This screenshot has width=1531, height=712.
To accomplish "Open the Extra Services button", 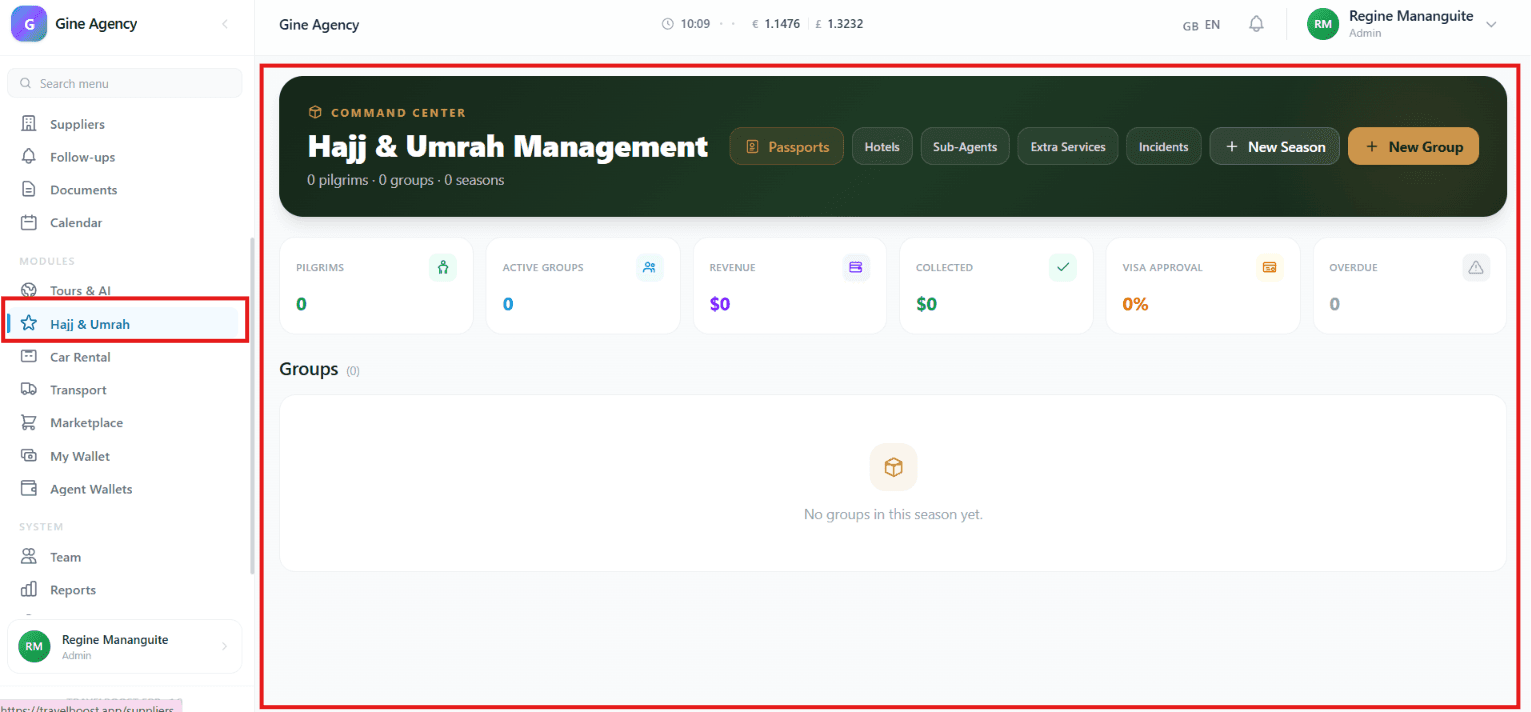I will click(x=1068, y=146).
